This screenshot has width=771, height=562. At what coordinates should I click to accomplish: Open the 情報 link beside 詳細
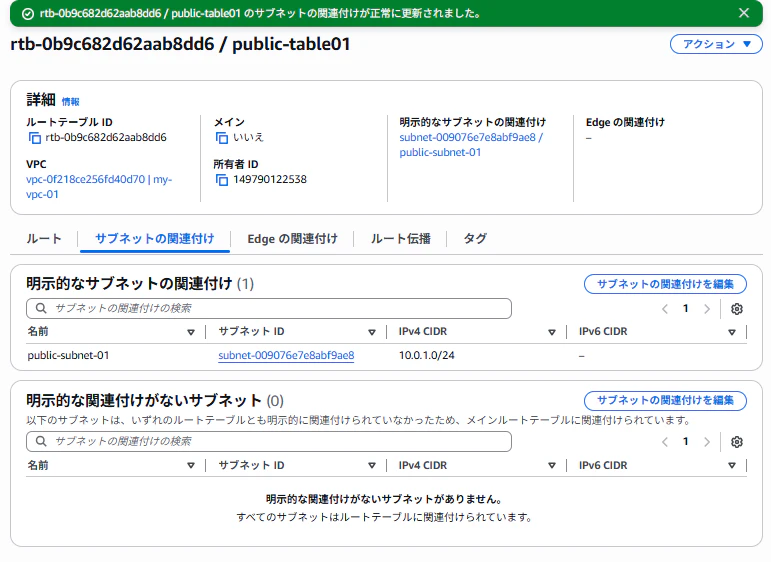[x=70, y=102]
